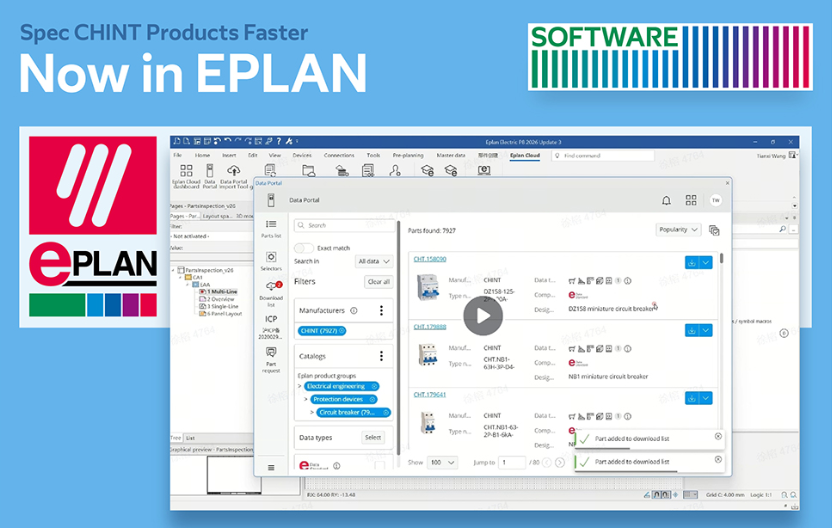Click the Jump to page field
Viewport: 832px width, 528px height.
pyautogui.click(x=512, y=462)
